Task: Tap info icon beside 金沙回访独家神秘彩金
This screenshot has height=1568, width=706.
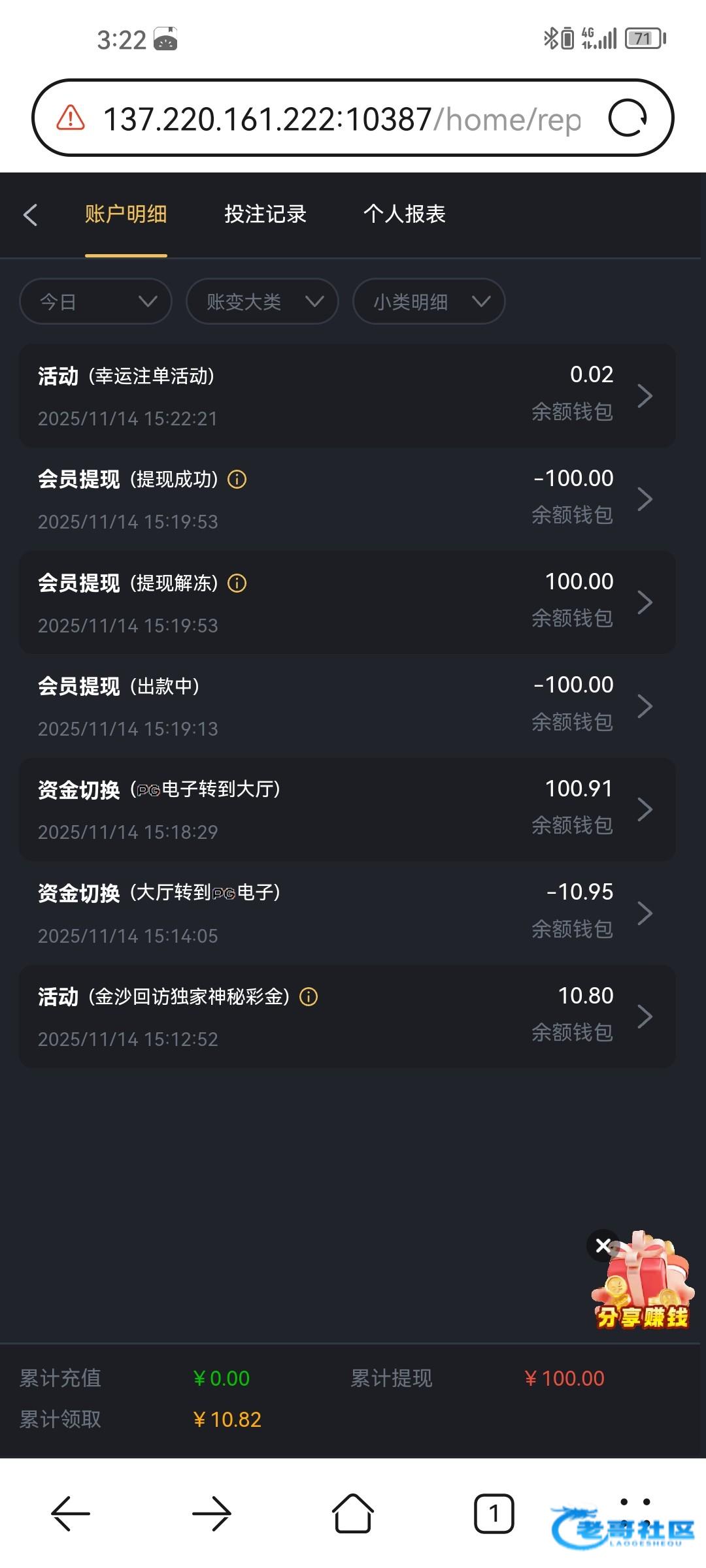Action: [309, 997]
